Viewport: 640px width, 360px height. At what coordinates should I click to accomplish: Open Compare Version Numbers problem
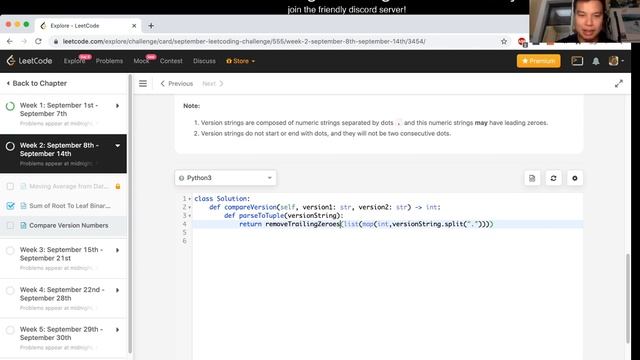click(69, 225)
